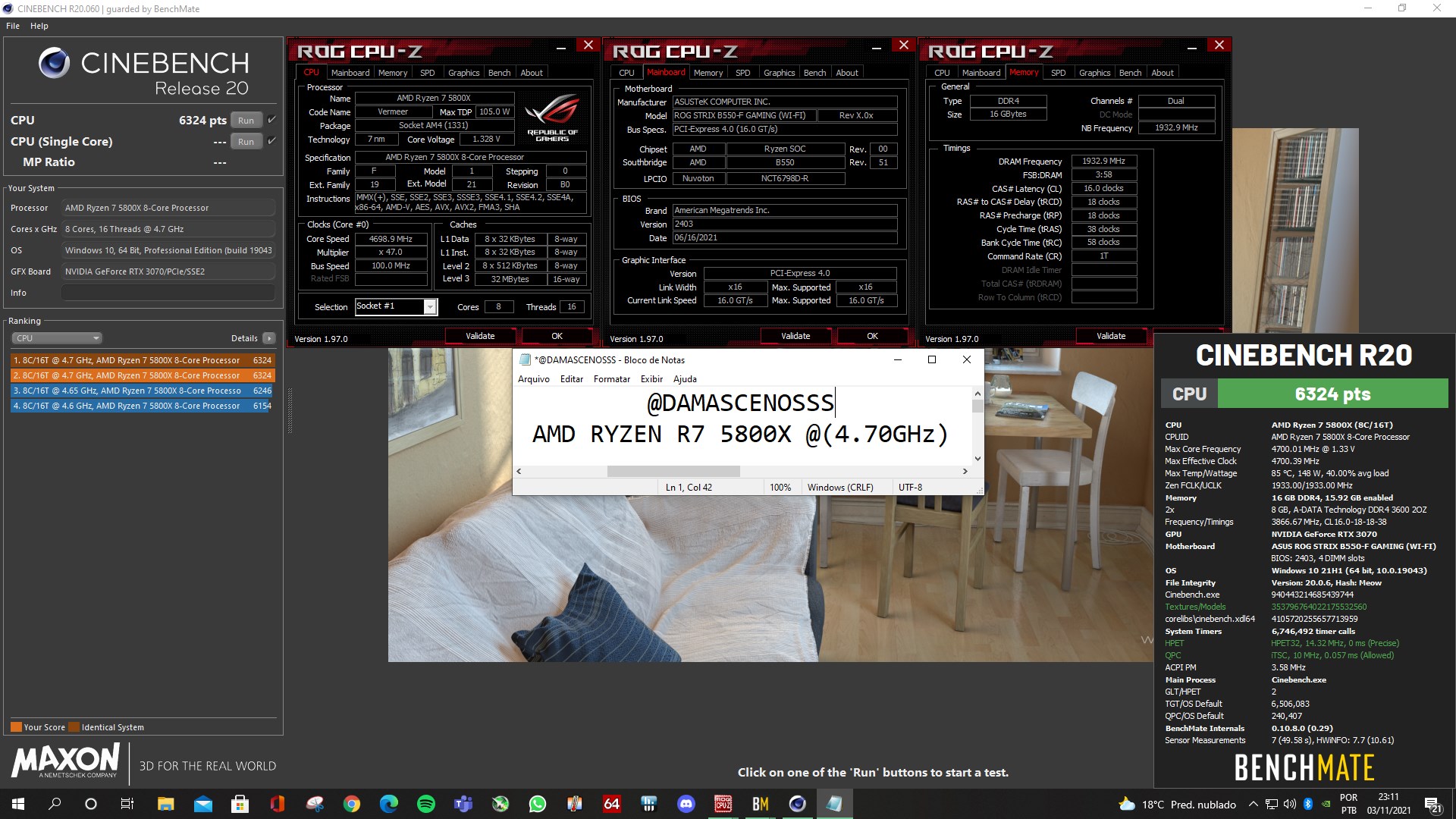Open taskbar Search magnifier icon

tap(55, 804)
